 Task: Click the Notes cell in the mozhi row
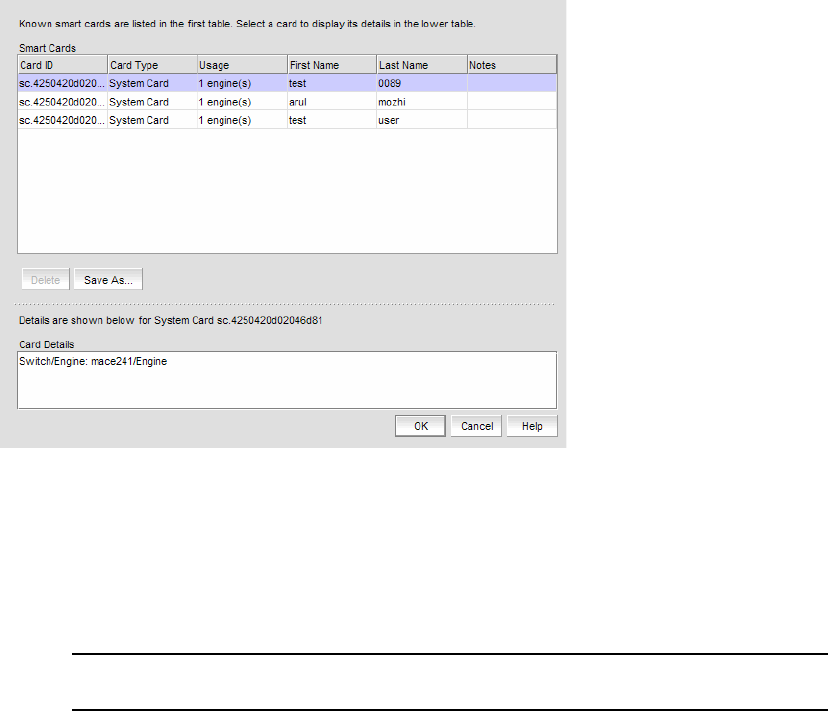coord(511,102)
